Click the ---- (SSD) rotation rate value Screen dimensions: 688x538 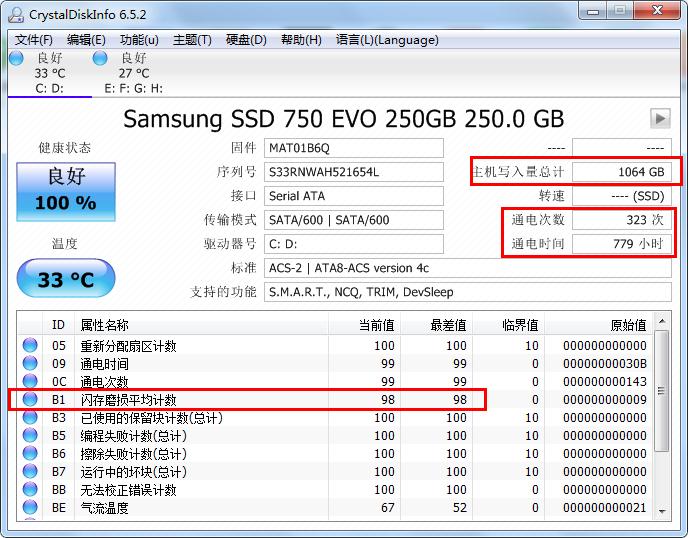622,196
